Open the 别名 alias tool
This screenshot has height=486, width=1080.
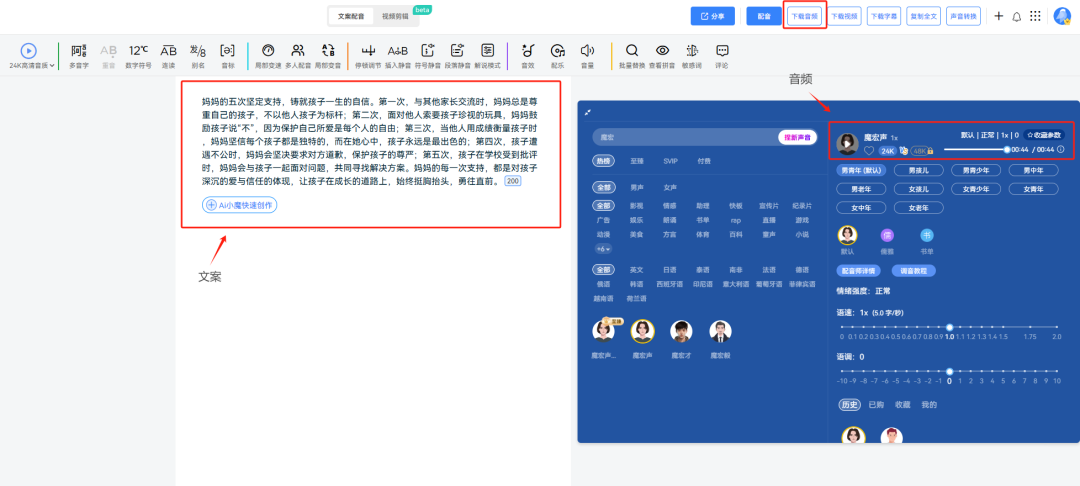click(x=198, y=56)
